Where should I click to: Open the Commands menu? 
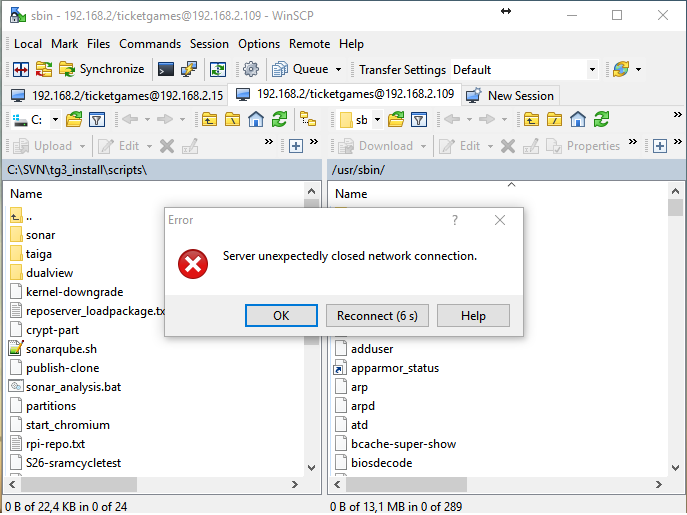[x=150, y=44]
